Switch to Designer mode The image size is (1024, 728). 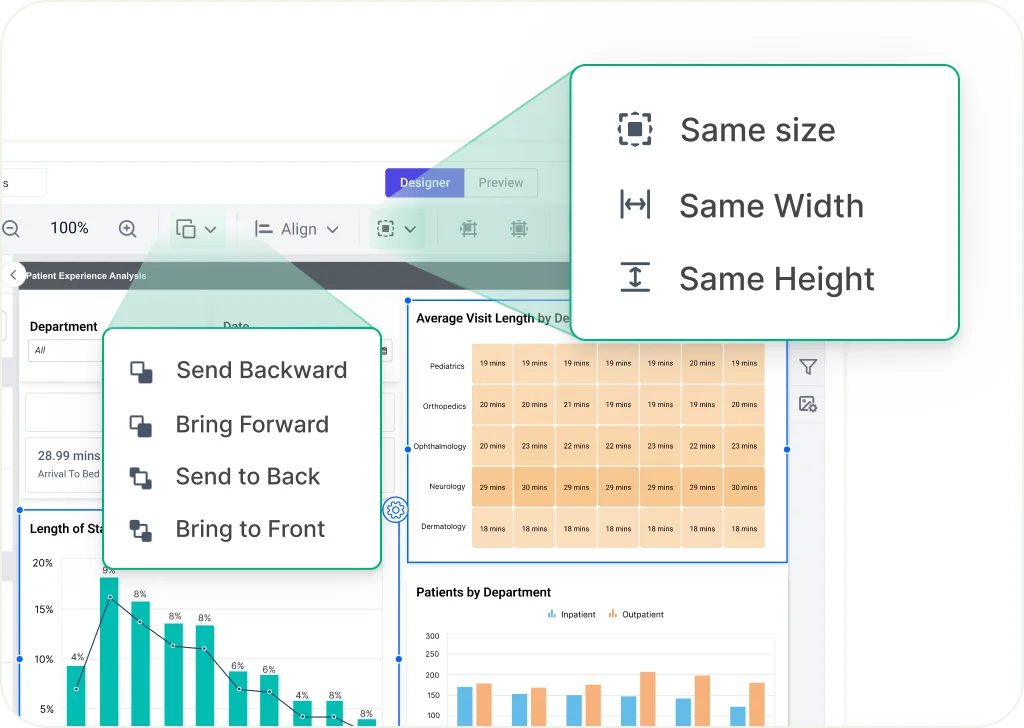tap(425, 183)
